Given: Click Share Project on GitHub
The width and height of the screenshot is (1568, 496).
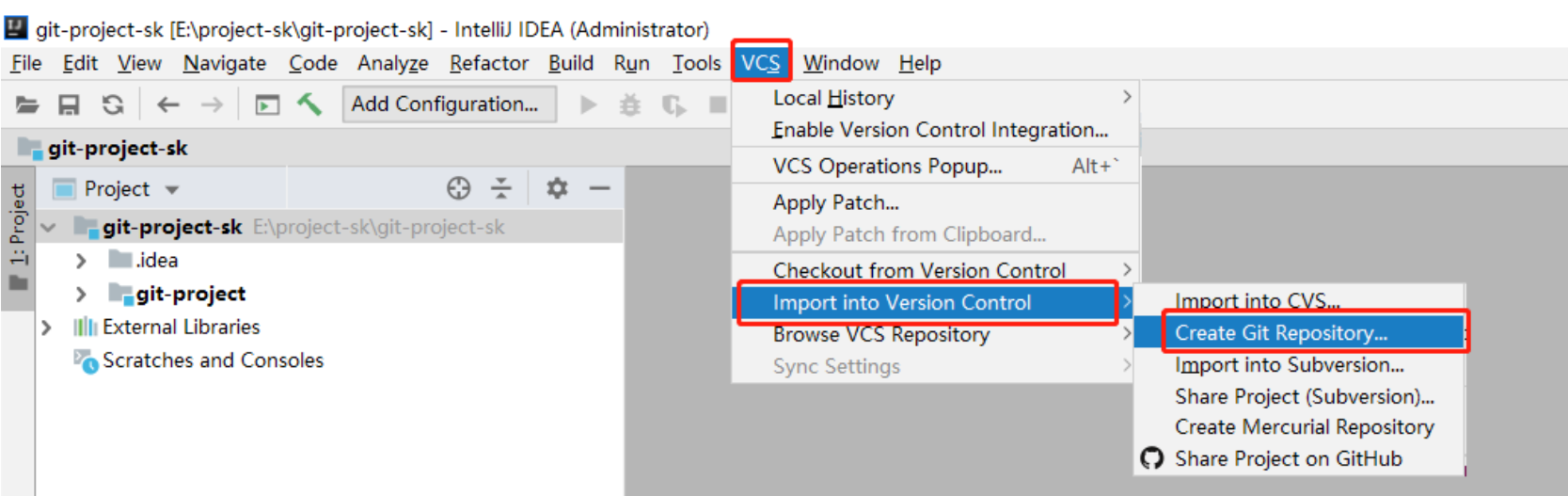Looking at the screenshot, I should [1288, 459].
